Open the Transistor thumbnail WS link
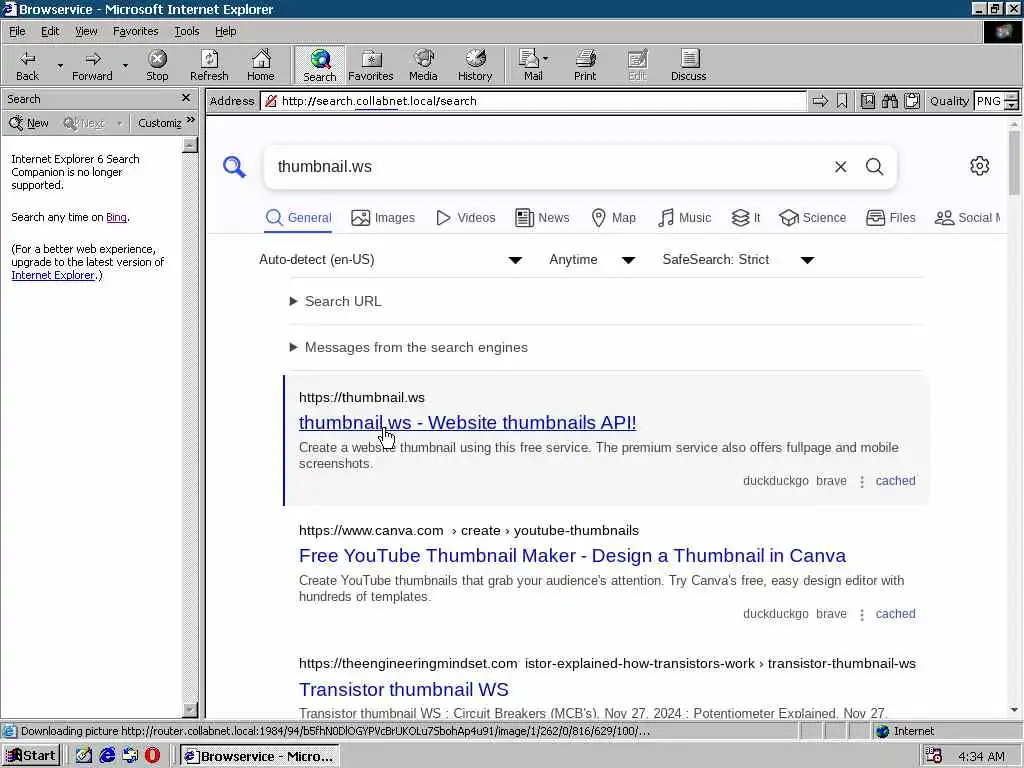Image resolution: width=1024 pixels, height=768 pixels. pyautogui.click(x=404, y=690)
